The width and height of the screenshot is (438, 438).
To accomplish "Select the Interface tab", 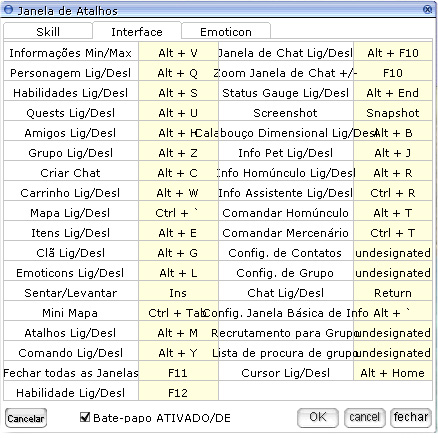I will pyautogui.click(x=137, y=32).
